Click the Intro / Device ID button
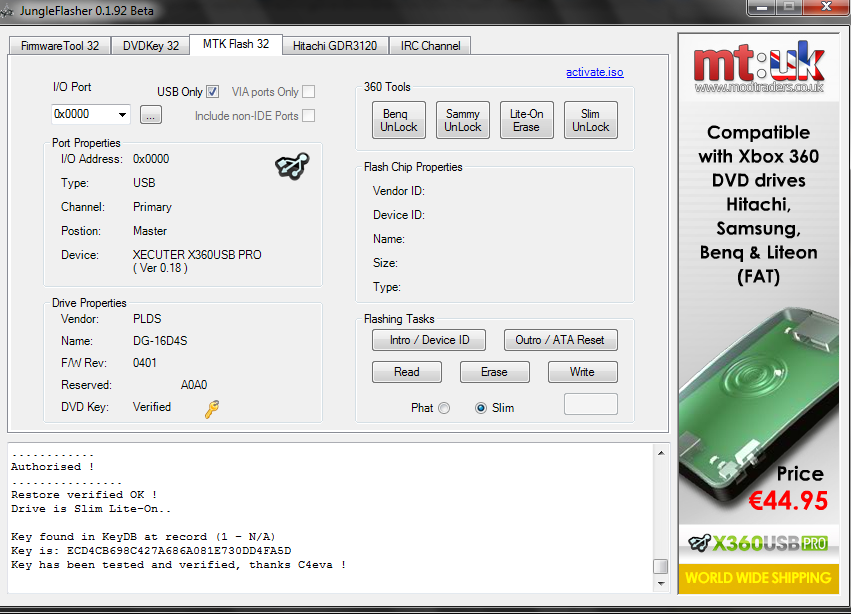Viewport: 851px width, 614px height. [429, 340]
